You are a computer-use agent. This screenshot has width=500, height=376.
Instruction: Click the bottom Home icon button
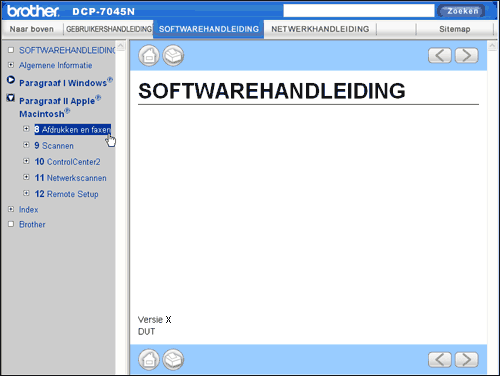coord(149,360)
